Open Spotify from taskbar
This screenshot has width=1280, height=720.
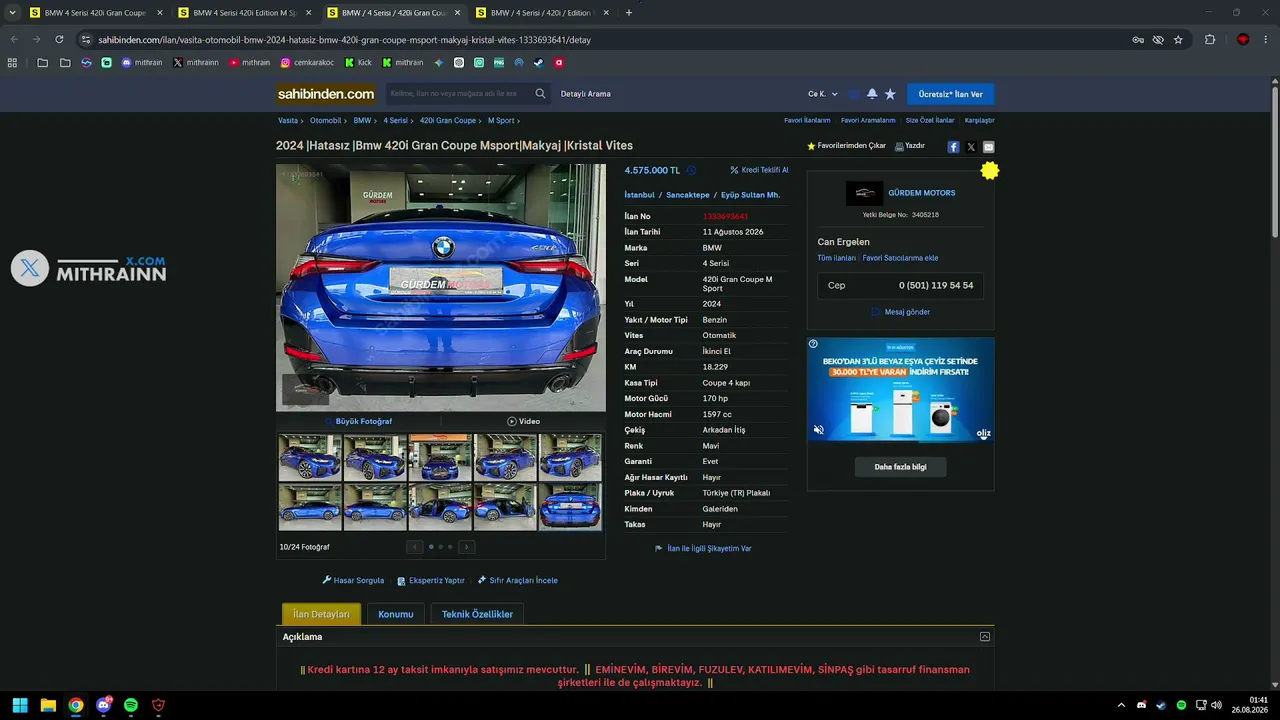click(131, 705)
